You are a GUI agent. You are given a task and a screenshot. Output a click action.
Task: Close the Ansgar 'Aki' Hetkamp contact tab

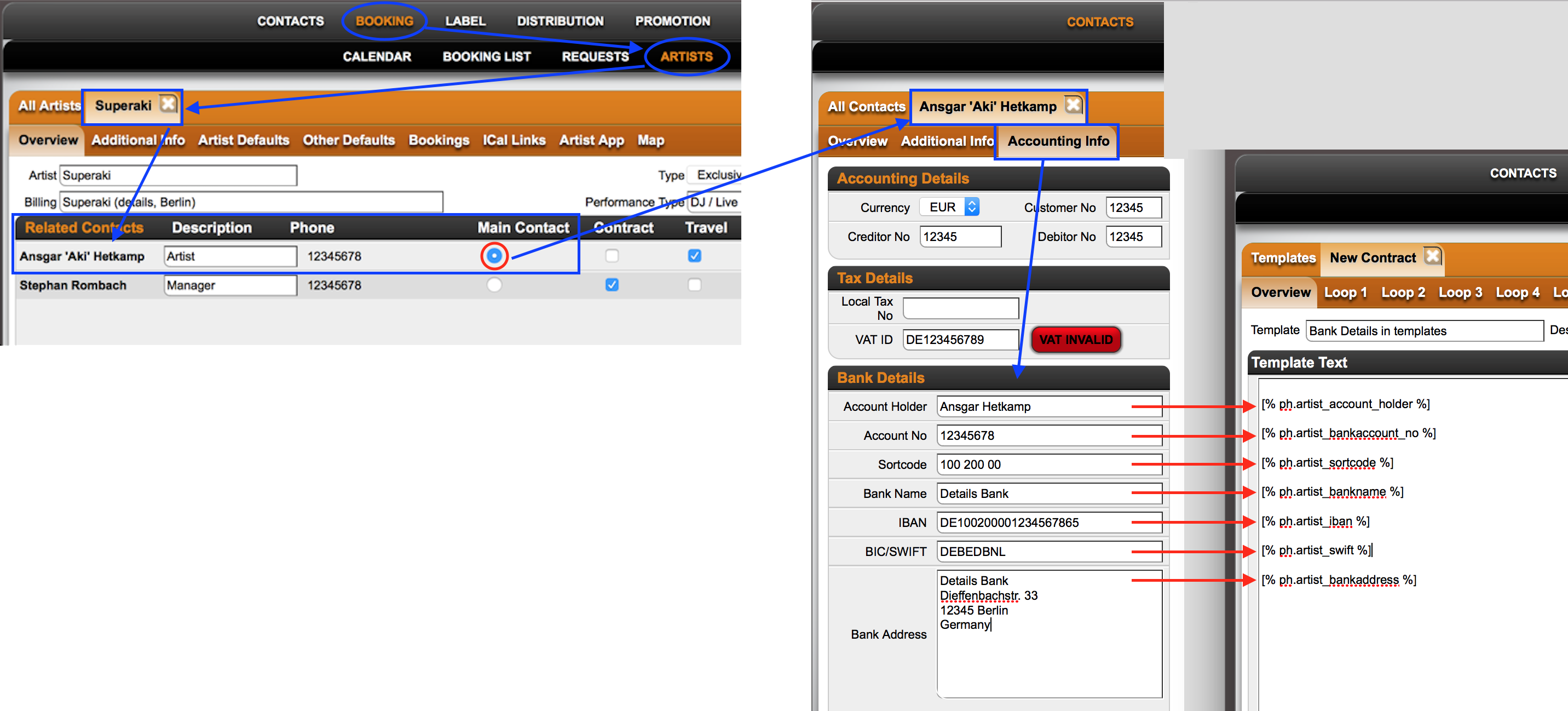(1073, 105)
